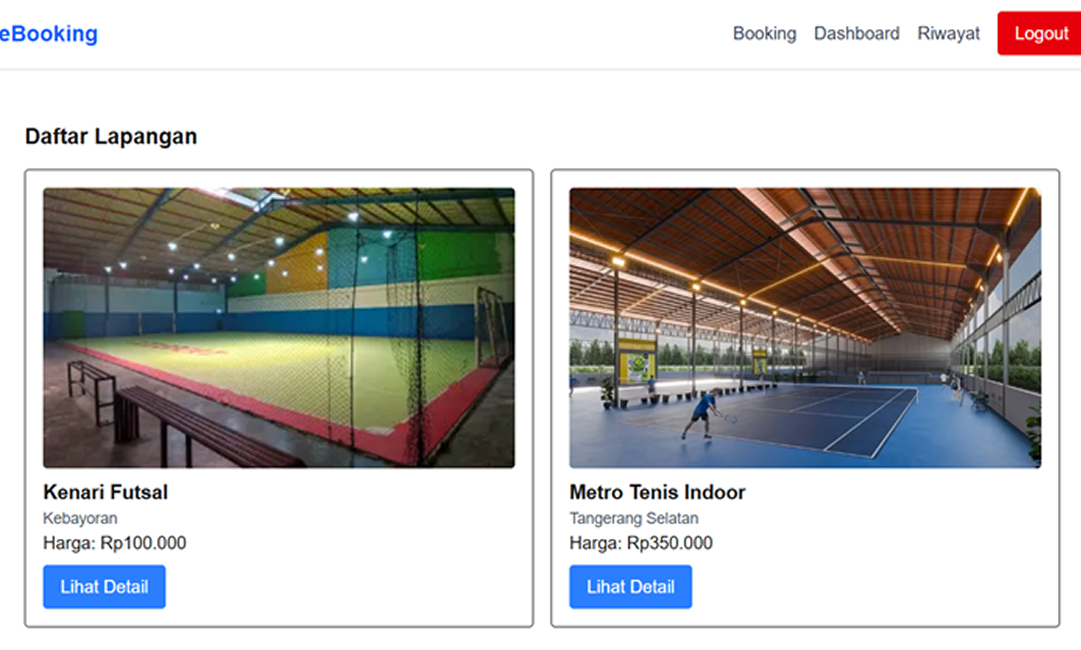The height and width of the screenshot is (650, 1081).
Task: Open the Booking menu item
Action: [764, 34]
